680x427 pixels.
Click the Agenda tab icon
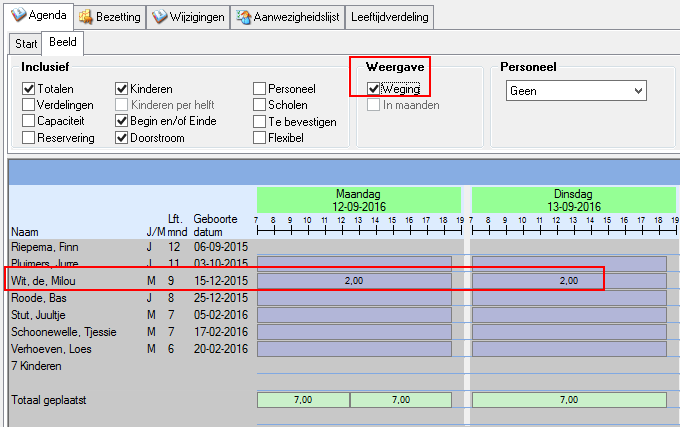pos(17,16)
